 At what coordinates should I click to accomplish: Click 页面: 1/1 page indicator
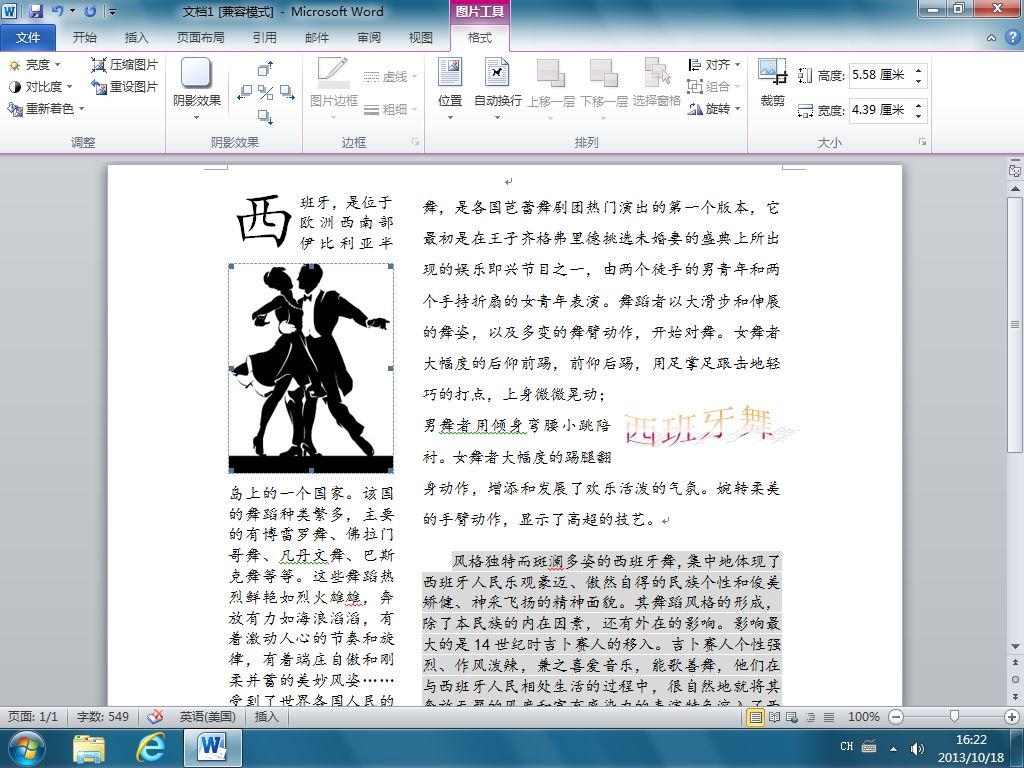33,716
